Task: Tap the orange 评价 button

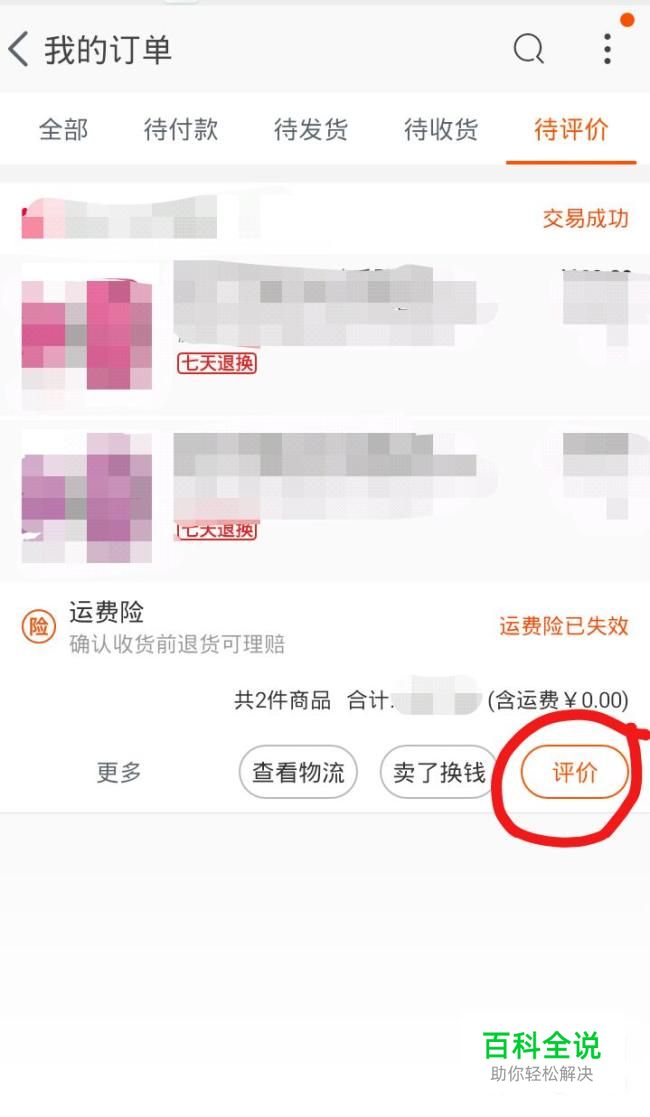Action: pyautogui.click(x=575, y=772)
